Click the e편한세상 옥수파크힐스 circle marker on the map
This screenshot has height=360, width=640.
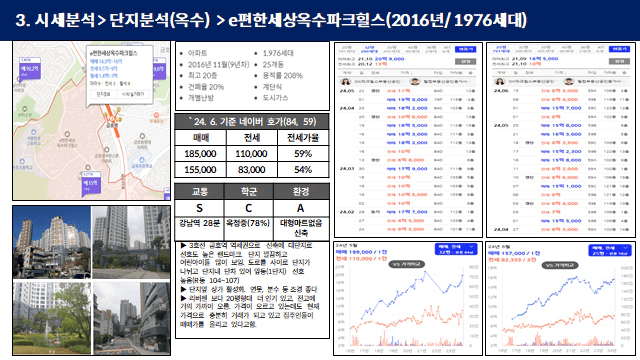click(67, 134)
